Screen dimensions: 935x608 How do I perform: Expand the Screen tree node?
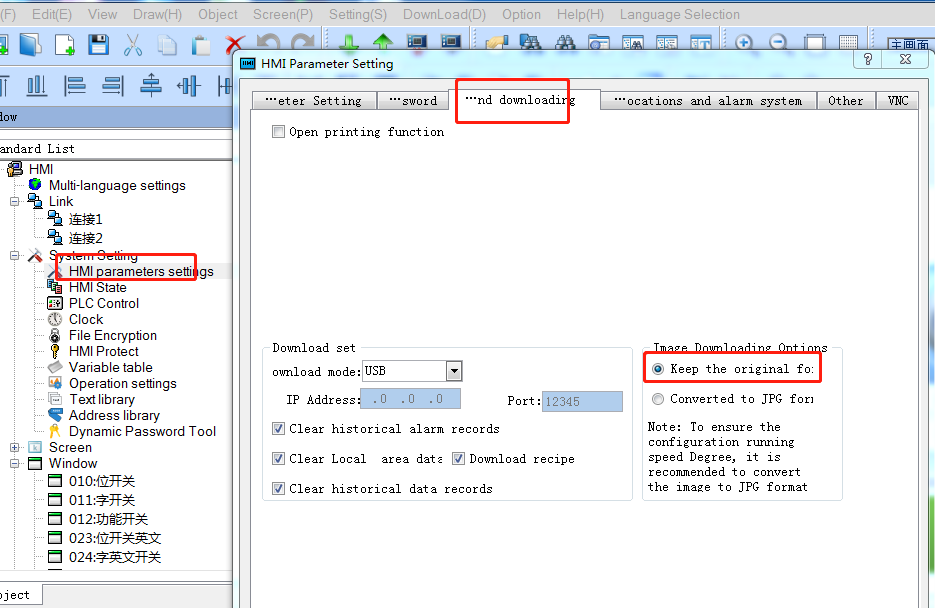click(15, 448)
